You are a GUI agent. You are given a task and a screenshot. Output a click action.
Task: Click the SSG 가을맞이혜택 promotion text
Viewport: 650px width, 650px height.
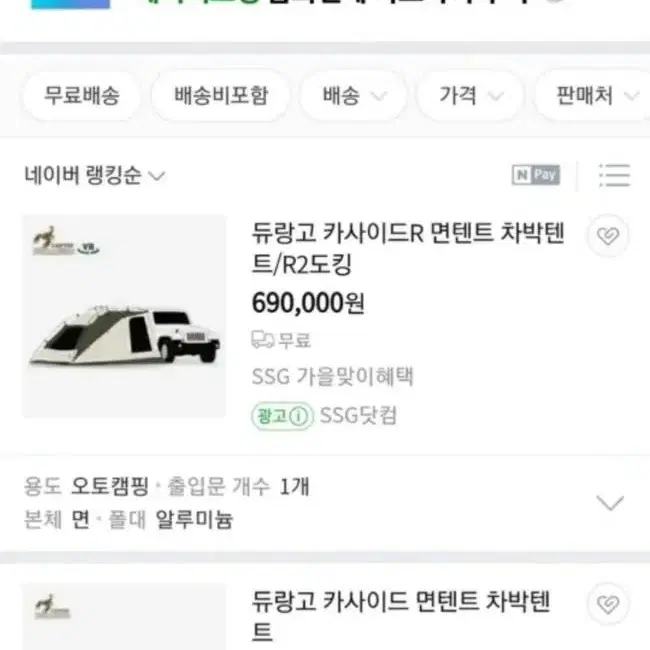pyautogui.click(x=332, y=377)
